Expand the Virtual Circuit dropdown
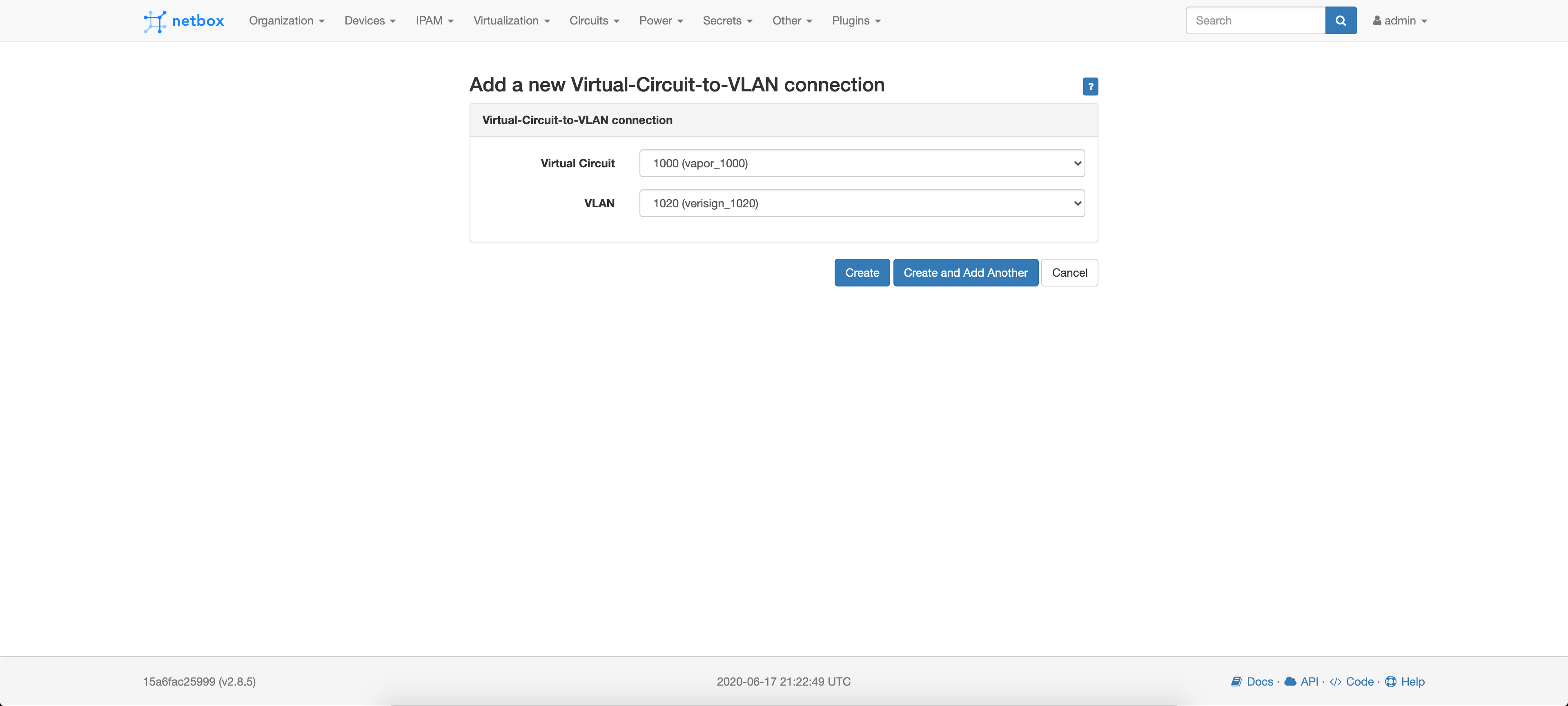The image size is (1568, 706). (861, 164)
